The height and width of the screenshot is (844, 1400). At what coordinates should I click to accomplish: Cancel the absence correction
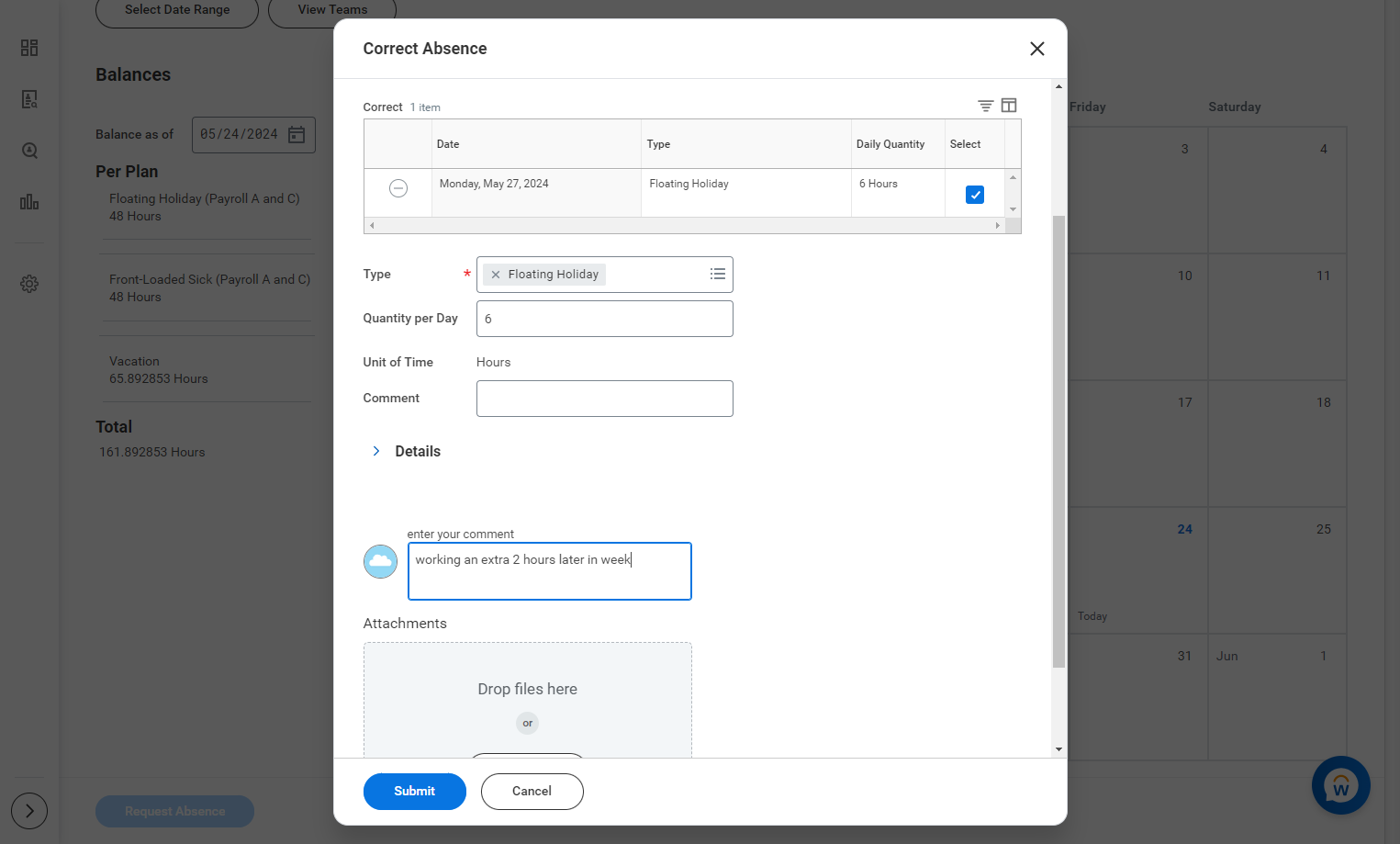click(532, 792)
